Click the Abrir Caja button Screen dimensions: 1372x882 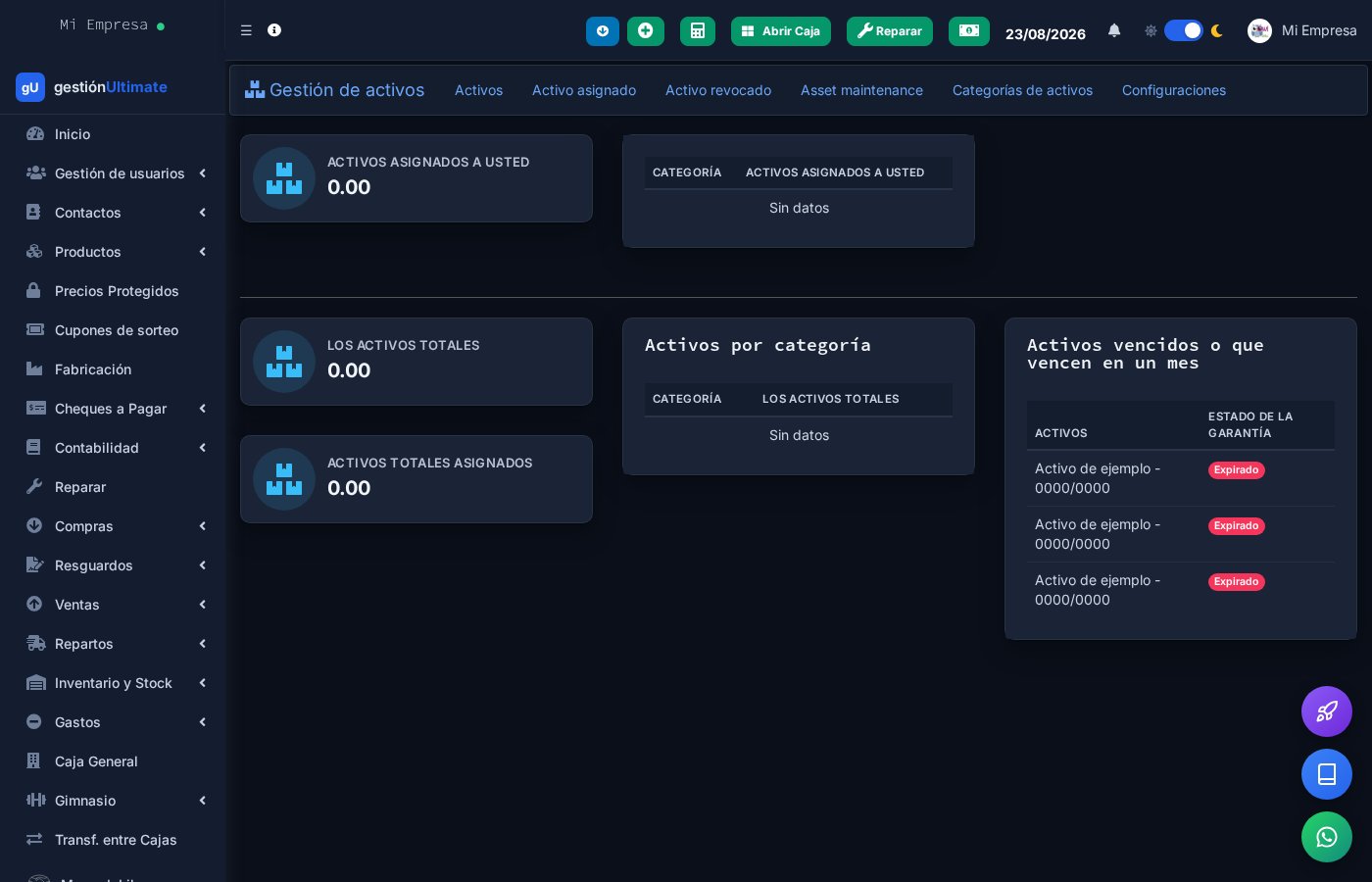point(781,31)
